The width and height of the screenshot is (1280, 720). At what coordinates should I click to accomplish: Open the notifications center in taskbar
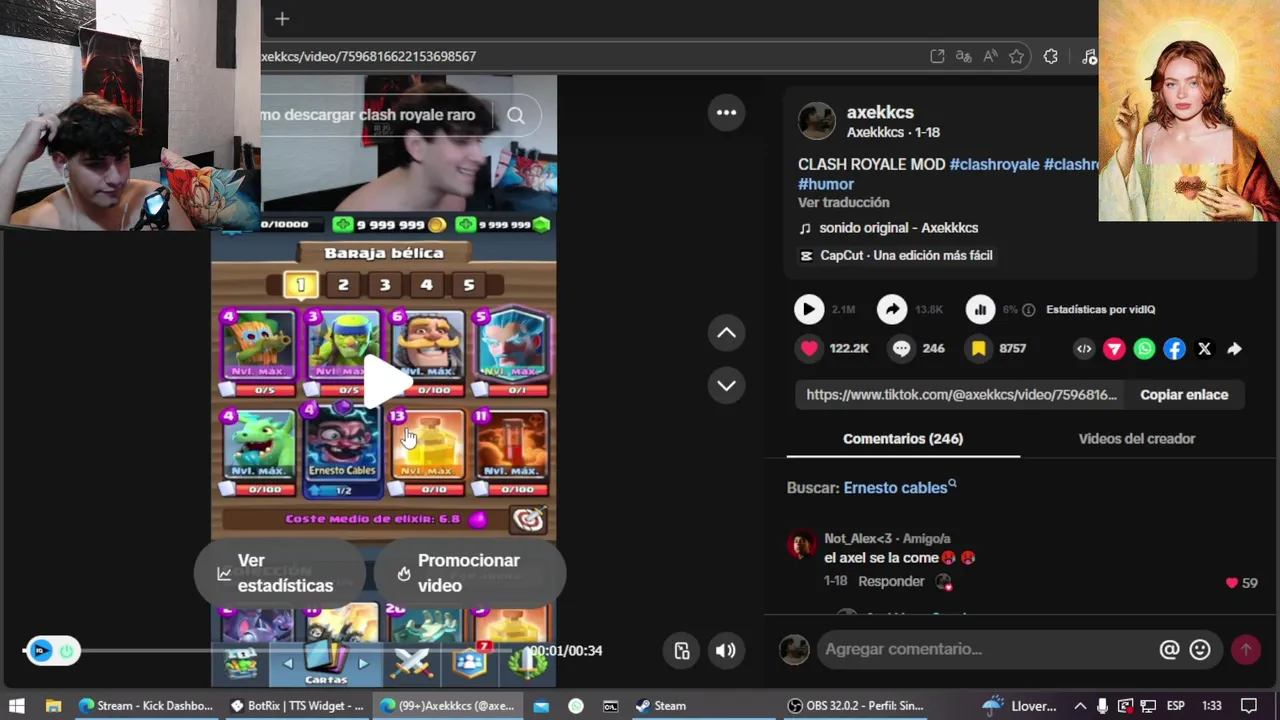(1248, 706)
